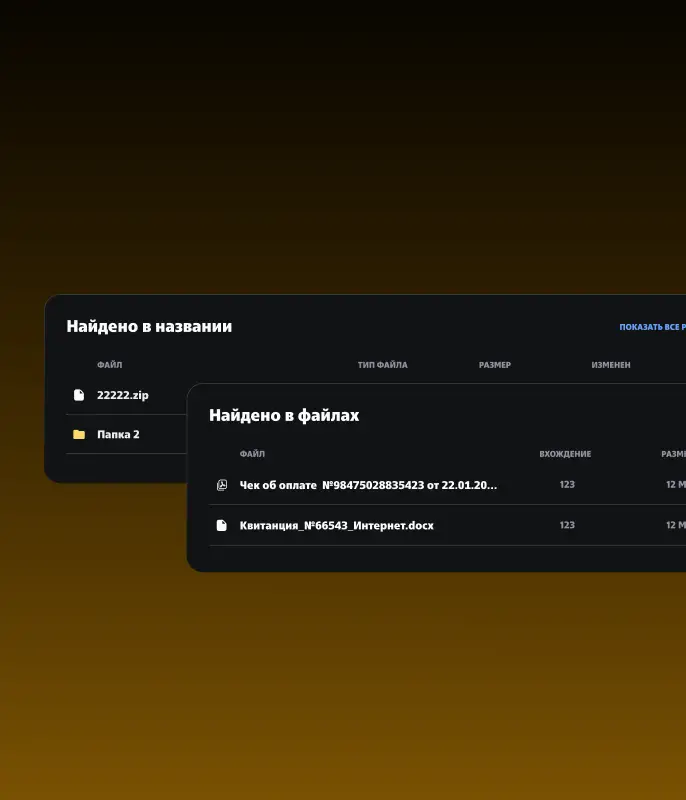The height and width of the screenshot is (800, 686).
Task: Open Чек об оплате №98475028835423 file
Action: [x=368, y=485]
